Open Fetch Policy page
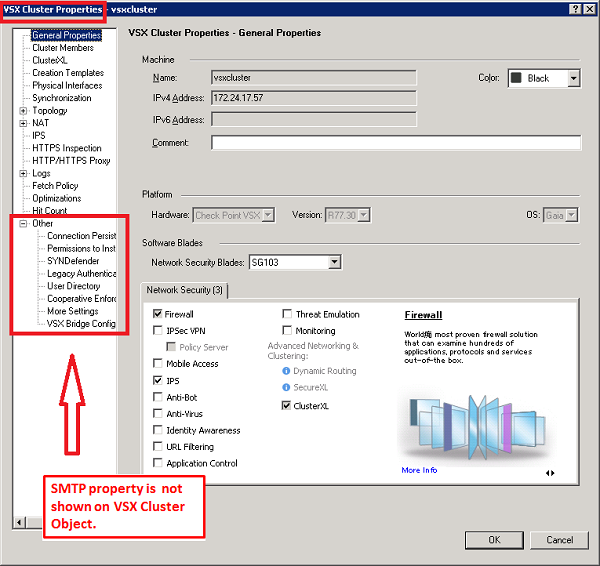 point(55,186)
